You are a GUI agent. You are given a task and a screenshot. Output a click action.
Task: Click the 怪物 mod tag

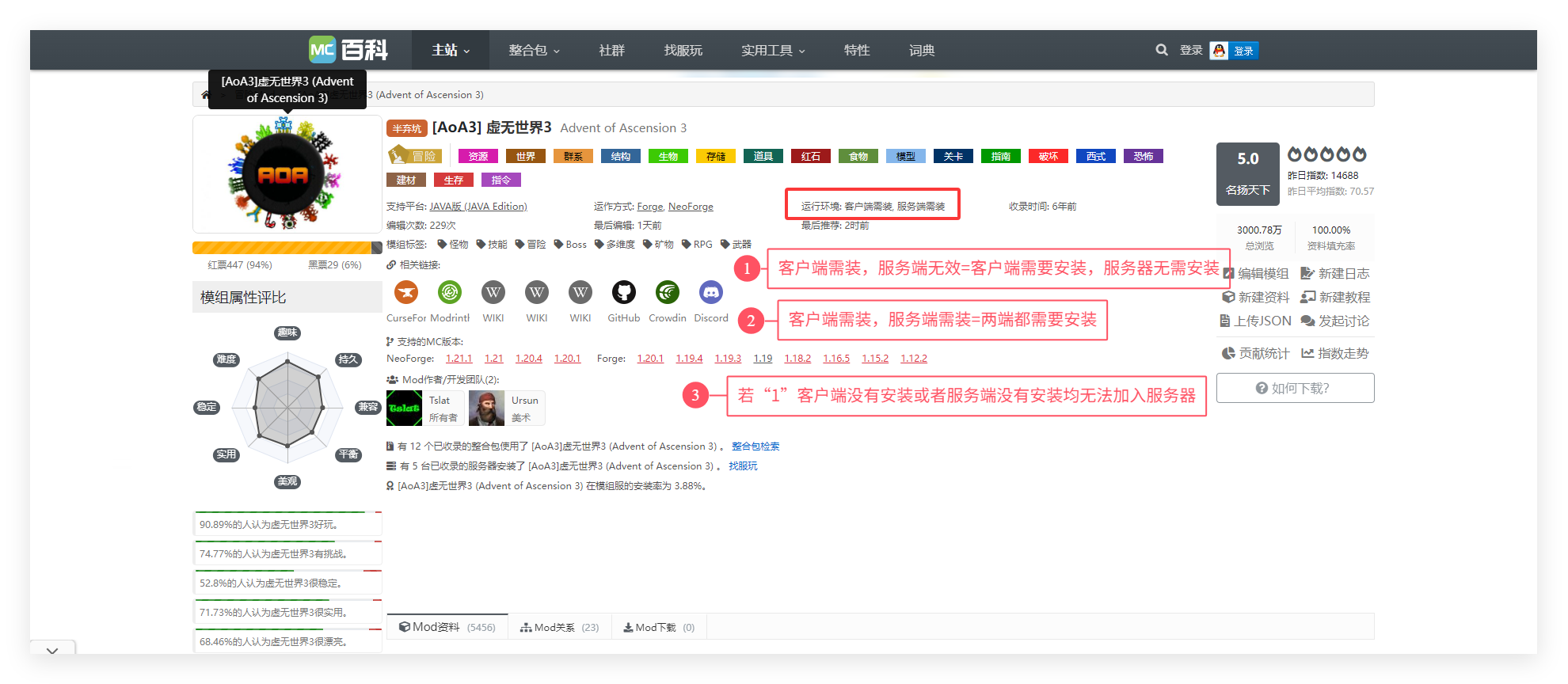453,245
